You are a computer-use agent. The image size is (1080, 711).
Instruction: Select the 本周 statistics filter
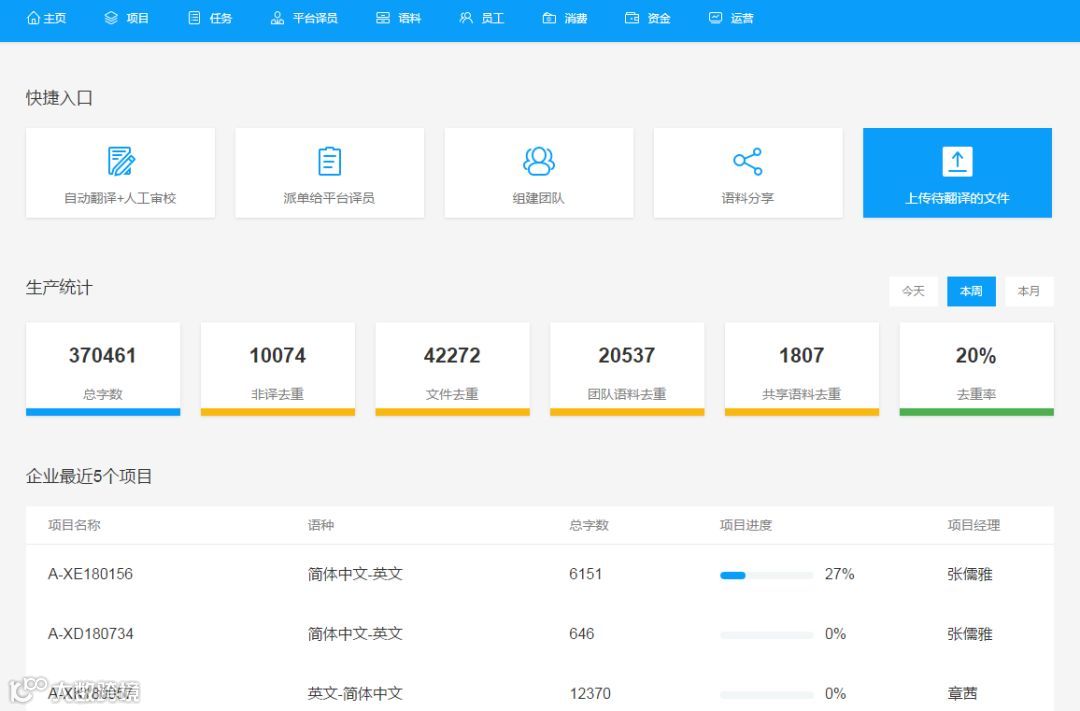(971, 291)
